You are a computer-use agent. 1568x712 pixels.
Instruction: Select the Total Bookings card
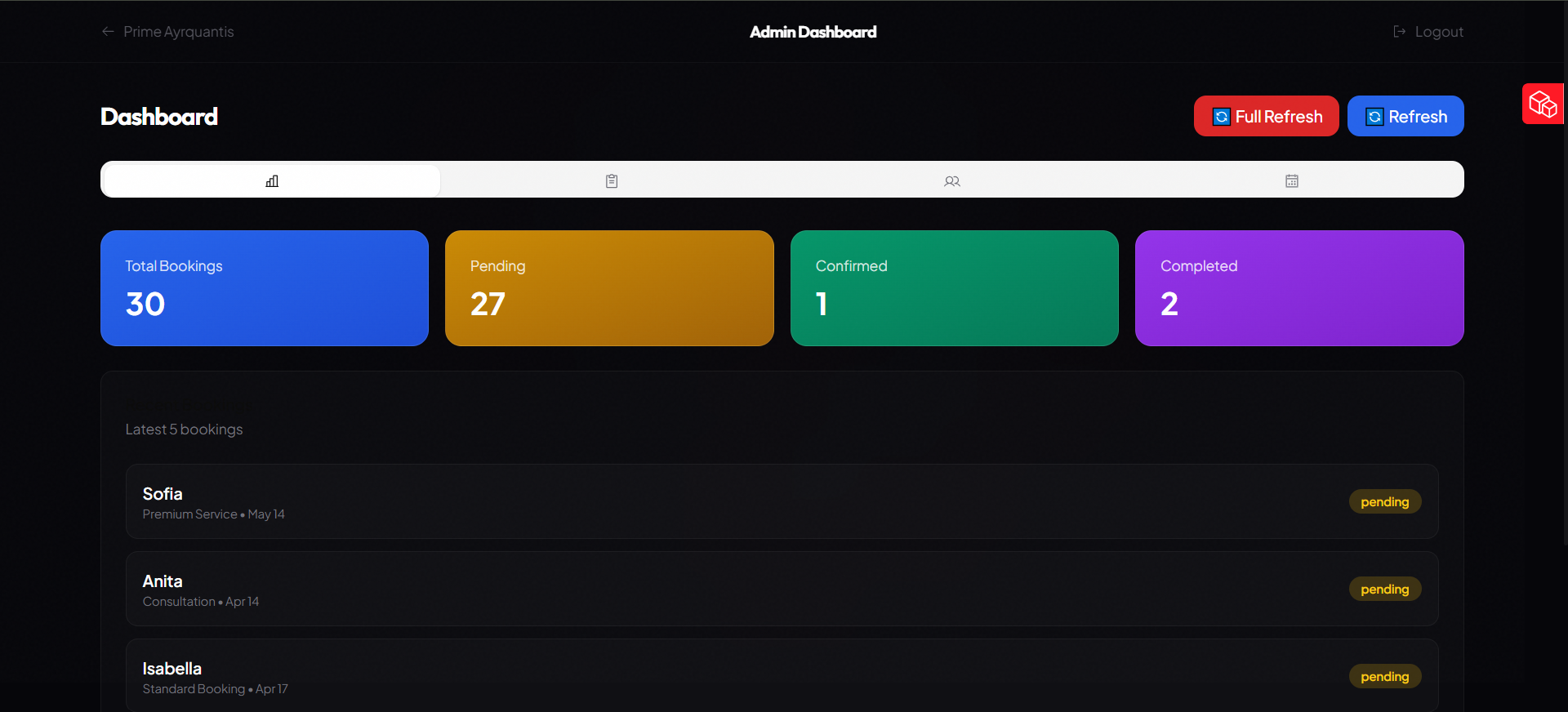tap(264, 287)
